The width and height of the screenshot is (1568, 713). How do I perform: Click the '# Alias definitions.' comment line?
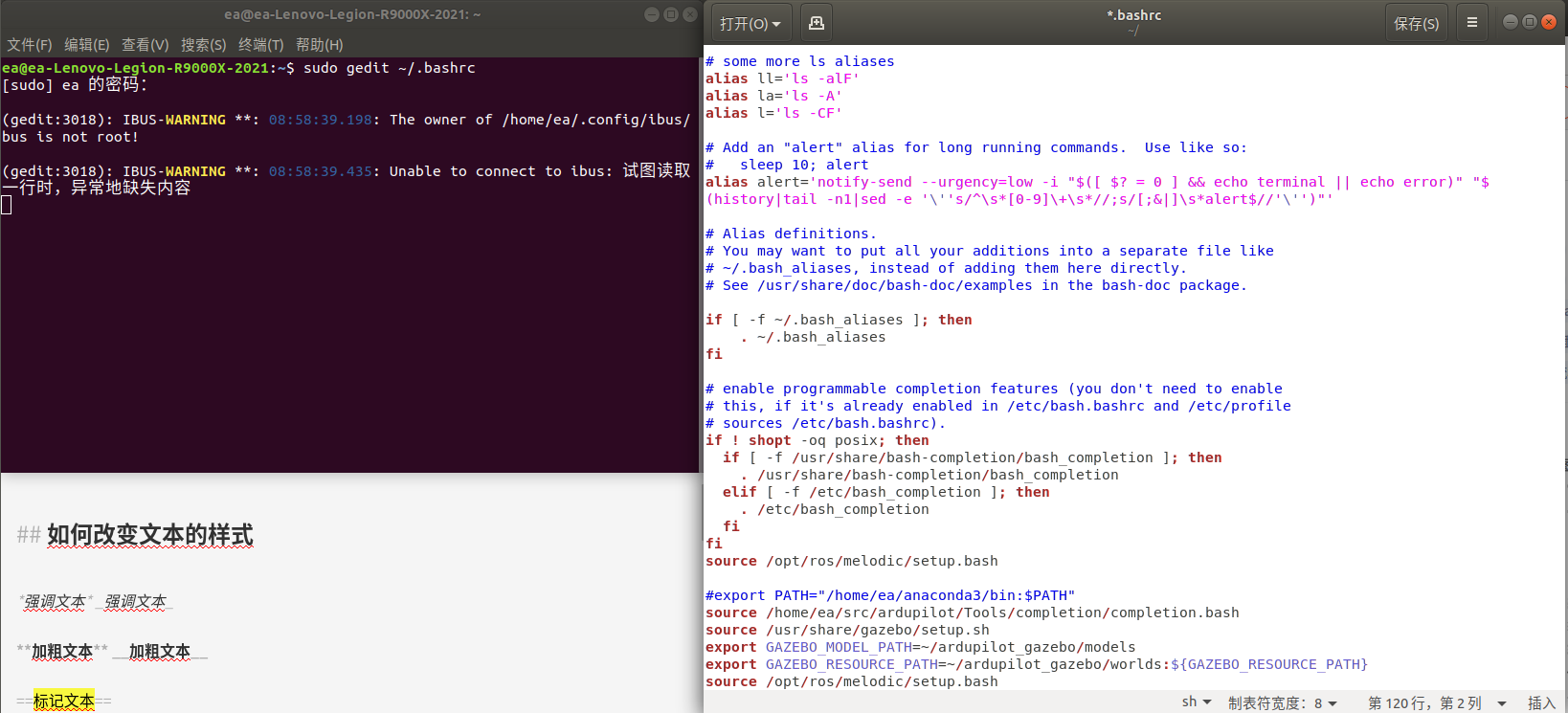791,234
